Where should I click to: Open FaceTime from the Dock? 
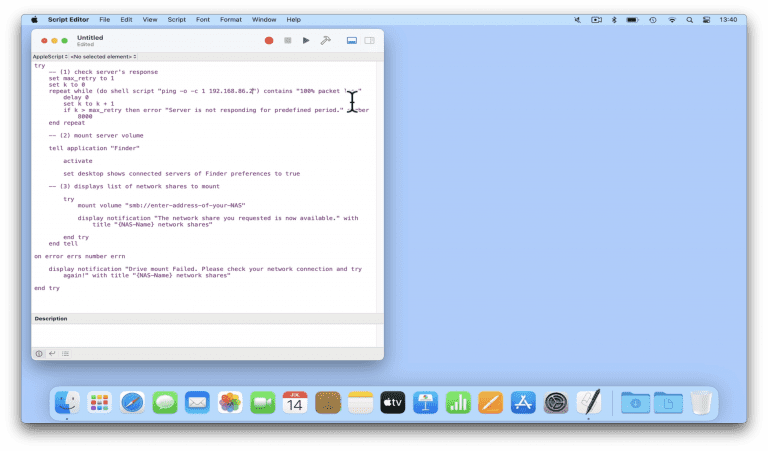click(x=263, y=403)
